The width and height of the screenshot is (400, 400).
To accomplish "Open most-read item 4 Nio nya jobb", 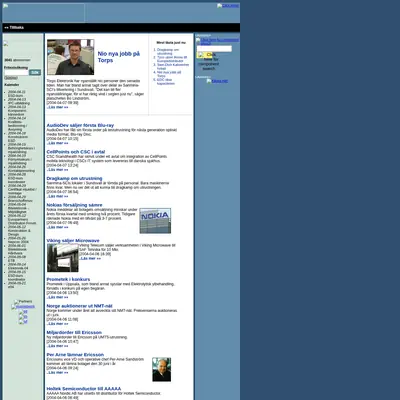I will click(x=169, y=74).
